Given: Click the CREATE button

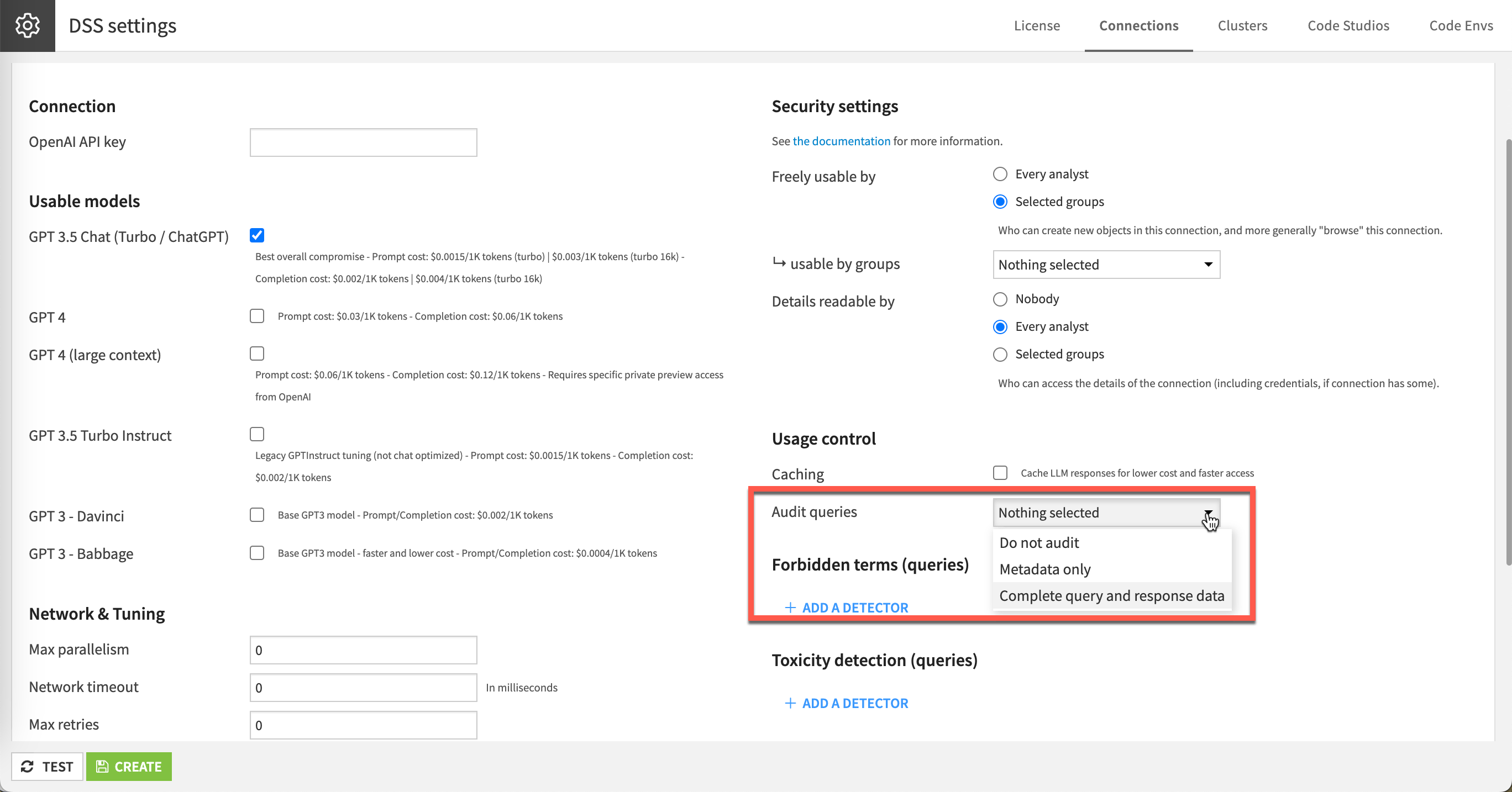Looking at the screenshot, I should coord(129,766).
